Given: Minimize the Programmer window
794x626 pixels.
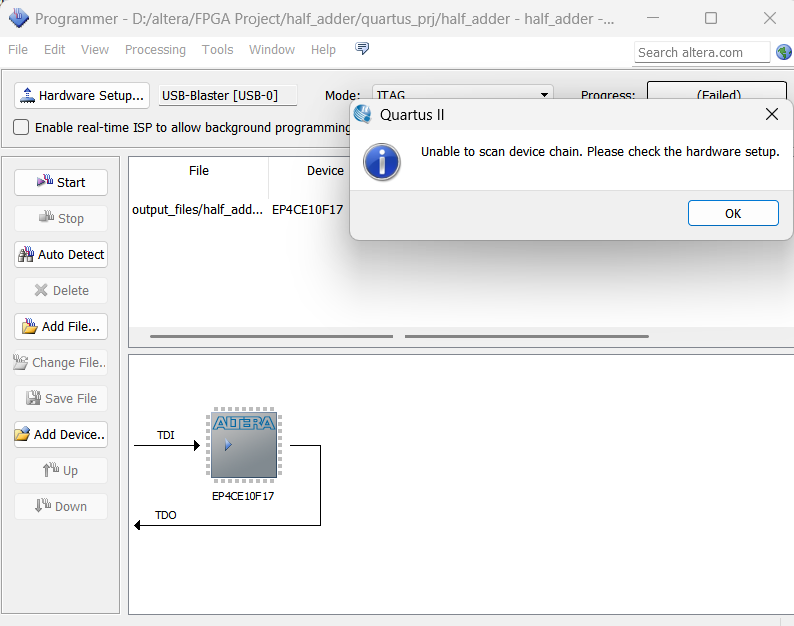Looking at the screenshot, I should coord(653,18).
